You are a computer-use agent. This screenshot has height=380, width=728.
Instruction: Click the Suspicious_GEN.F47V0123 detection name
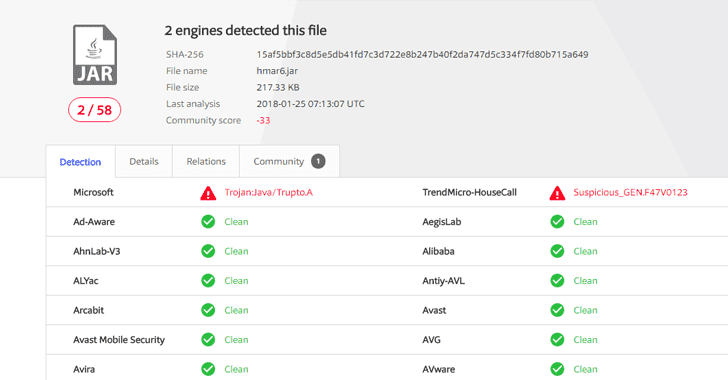coord(630,192)
